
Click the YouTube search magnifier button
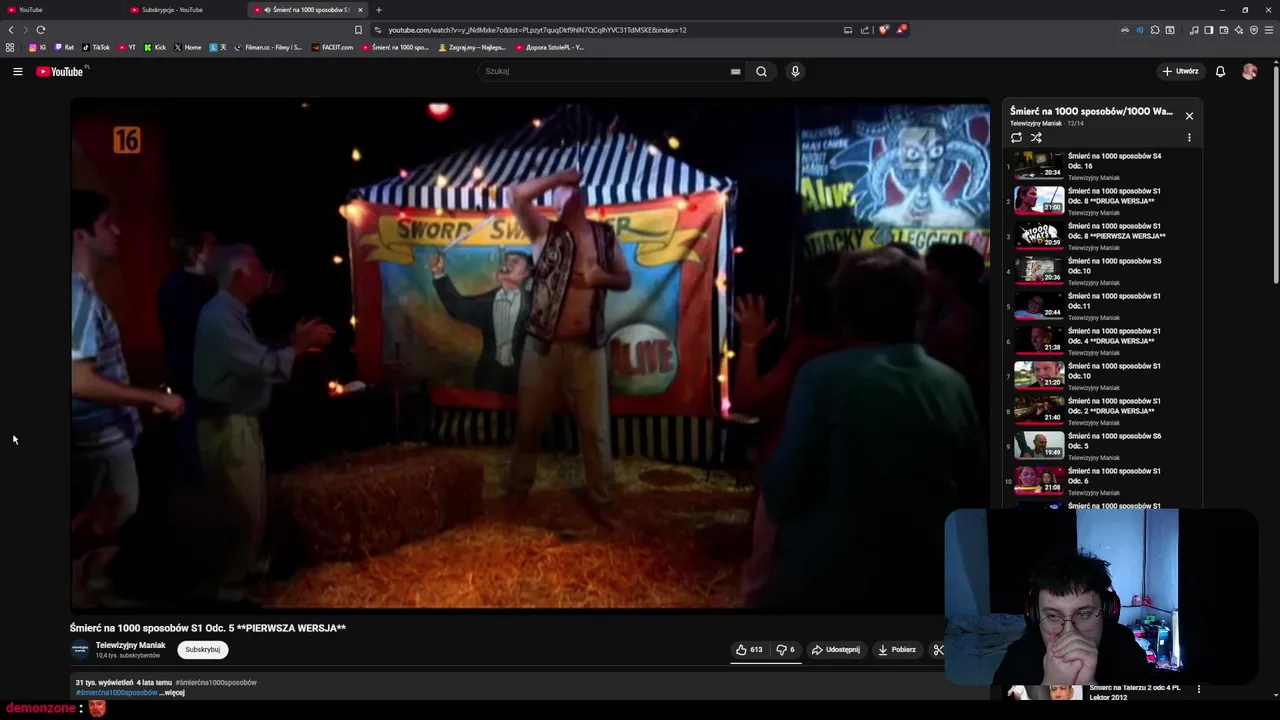coord(761,71)
